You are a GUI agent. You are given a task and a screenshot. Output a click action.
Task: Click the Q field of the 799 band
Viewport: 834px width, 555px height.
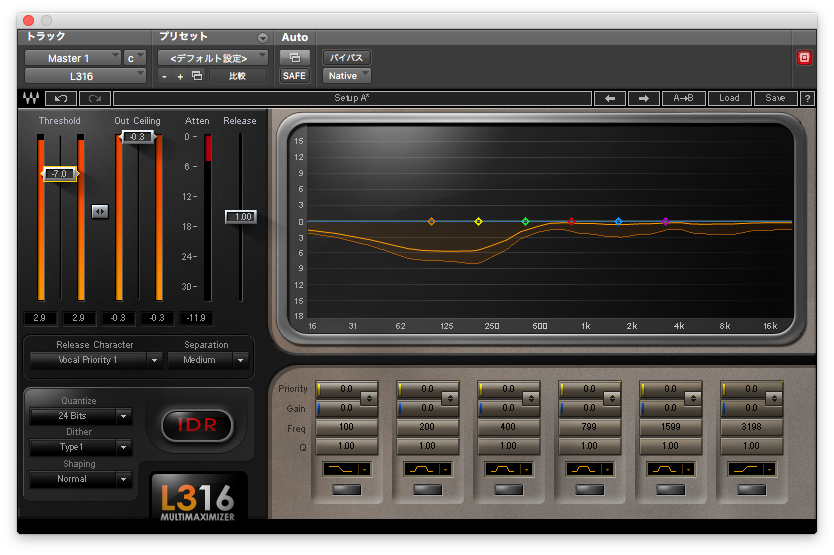[x=589, y=446]
